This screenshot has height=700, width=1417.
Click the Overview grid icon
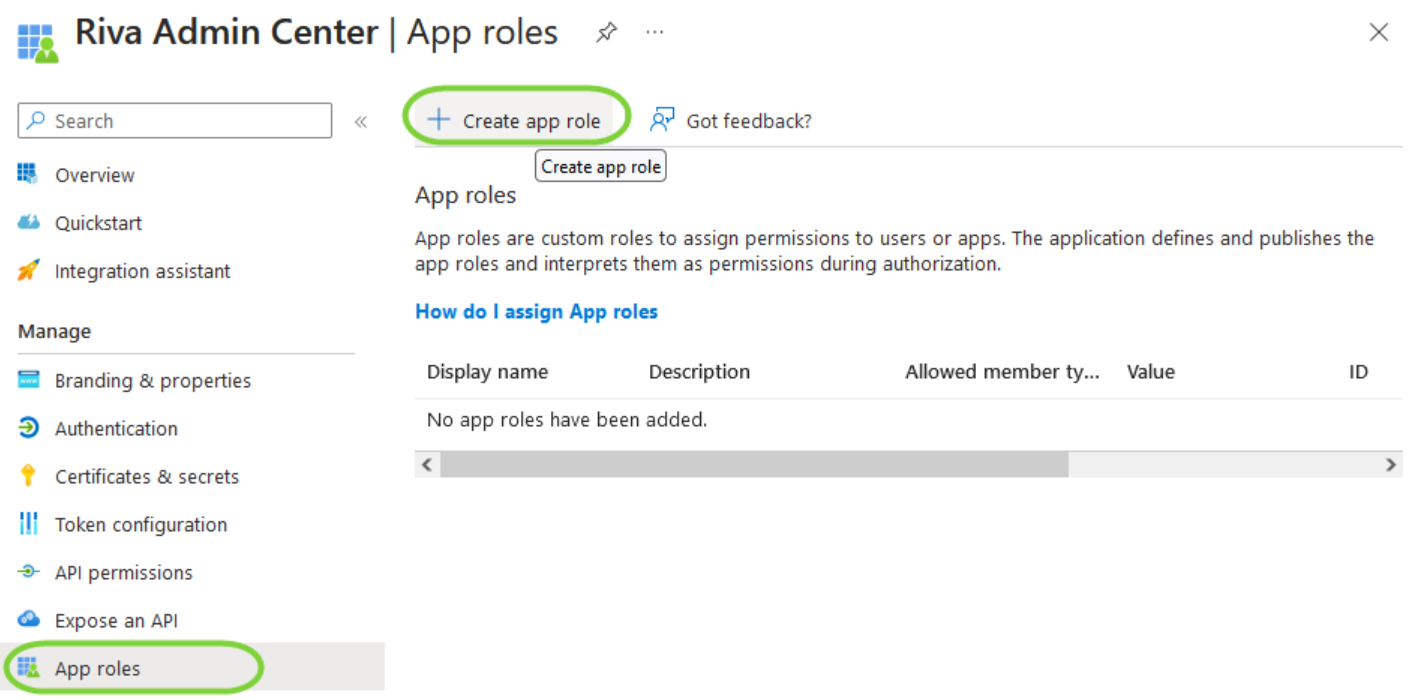28,174
